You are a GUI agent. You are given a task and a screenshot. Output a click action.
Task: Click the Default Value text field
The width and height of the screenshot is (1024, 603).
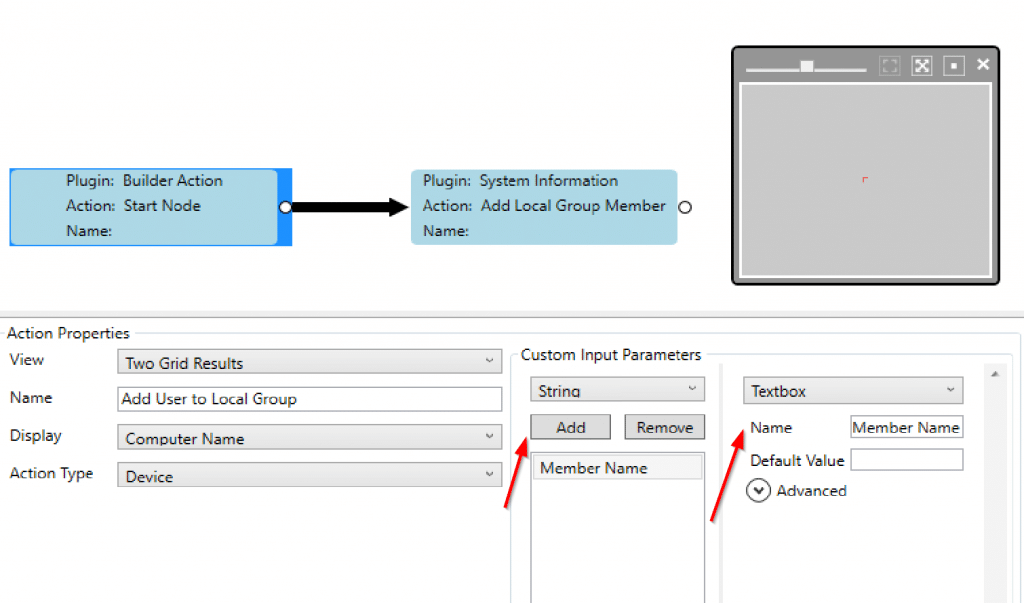pyautogui.click(x=906, y=460)
